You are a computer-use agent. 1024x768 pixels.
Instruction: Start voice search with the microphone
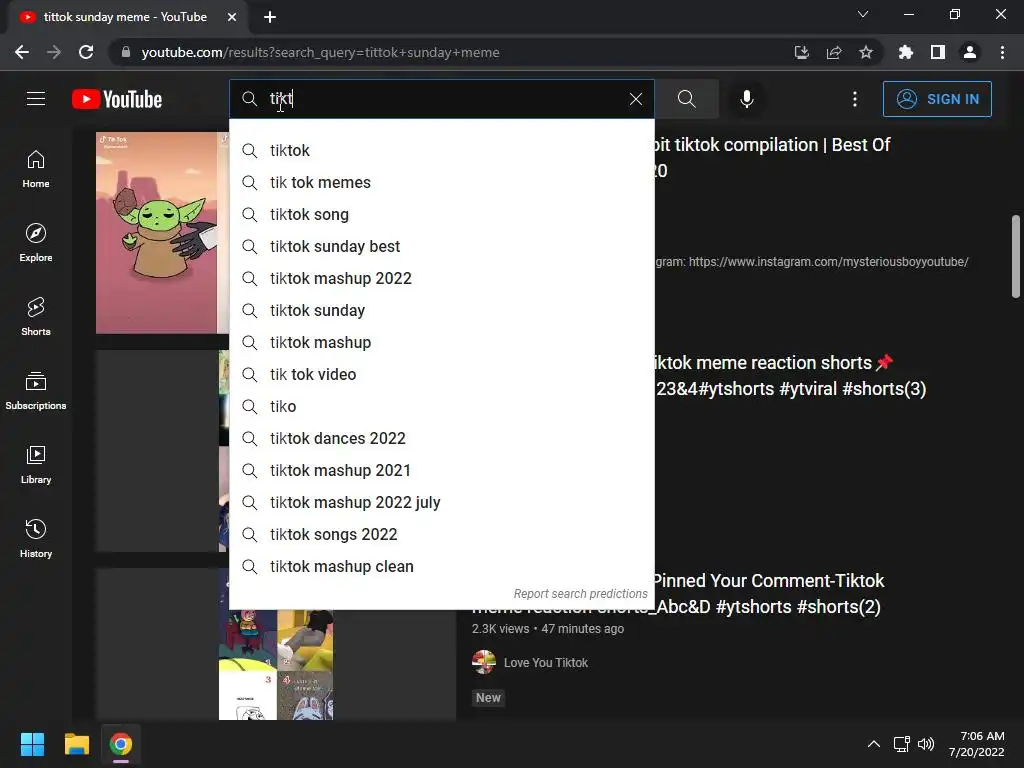(747, 99)
